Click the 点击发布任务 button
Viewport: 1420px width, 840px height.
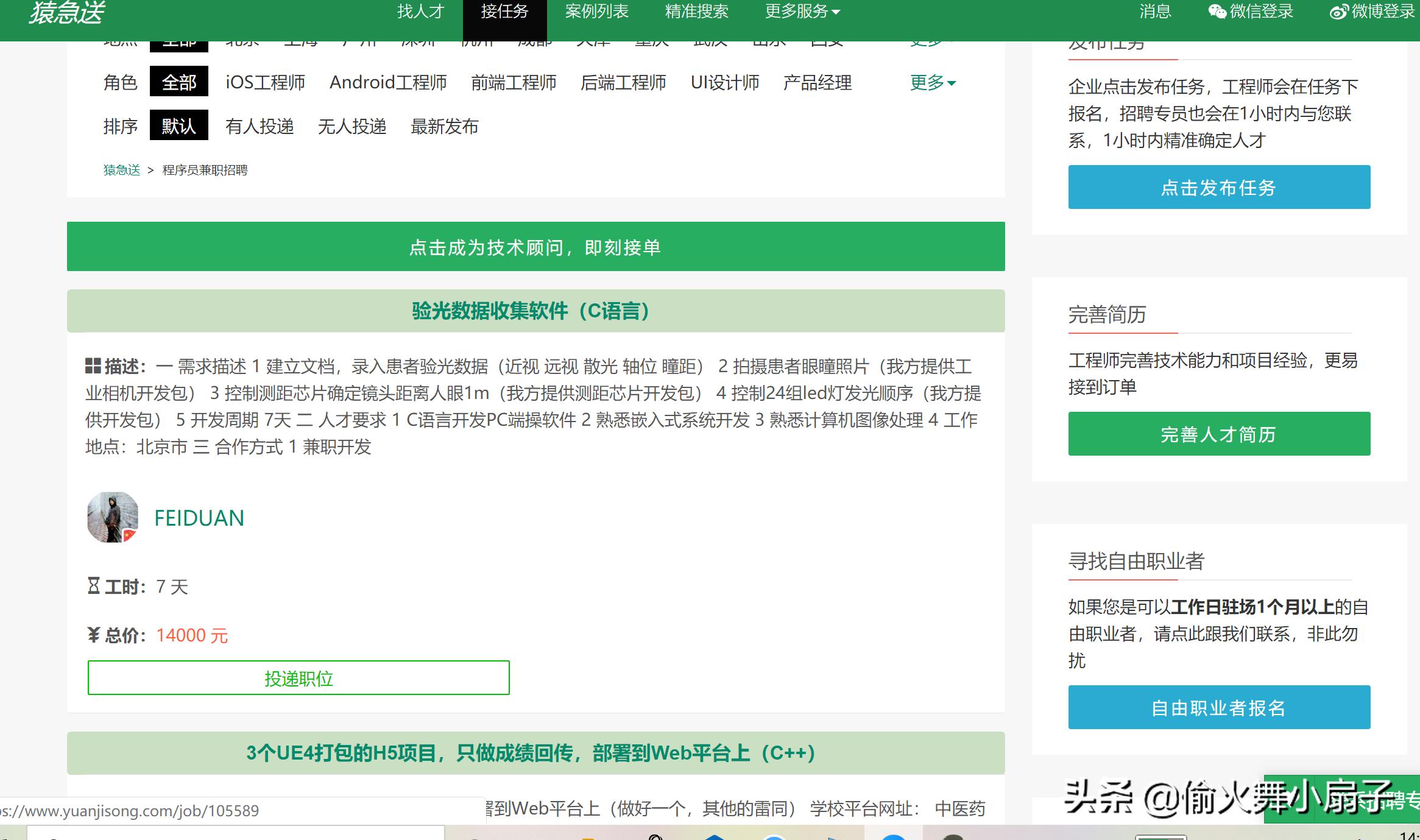tap(1218, 187)
